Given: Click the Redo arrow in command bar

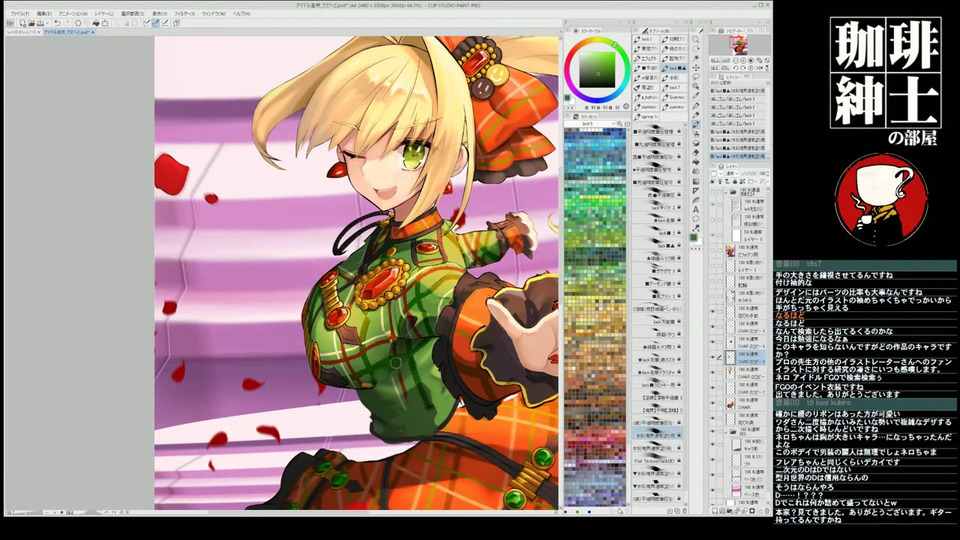Looking at the screenshot, I should [67, 23].
